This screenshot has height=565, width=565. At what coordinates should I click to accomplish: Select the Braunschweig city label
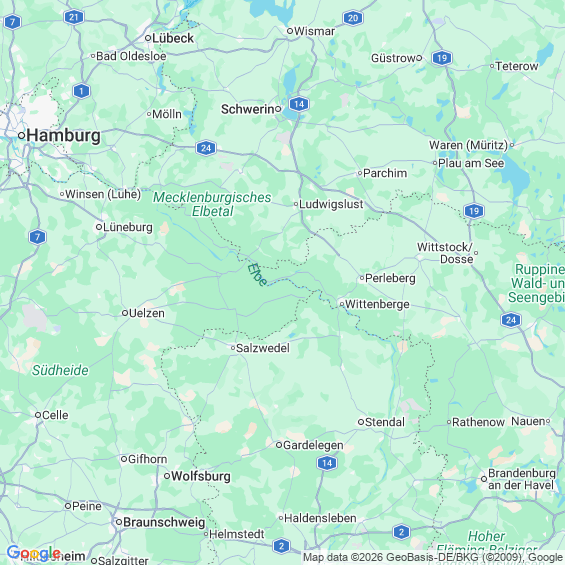[x=164, y=522]
